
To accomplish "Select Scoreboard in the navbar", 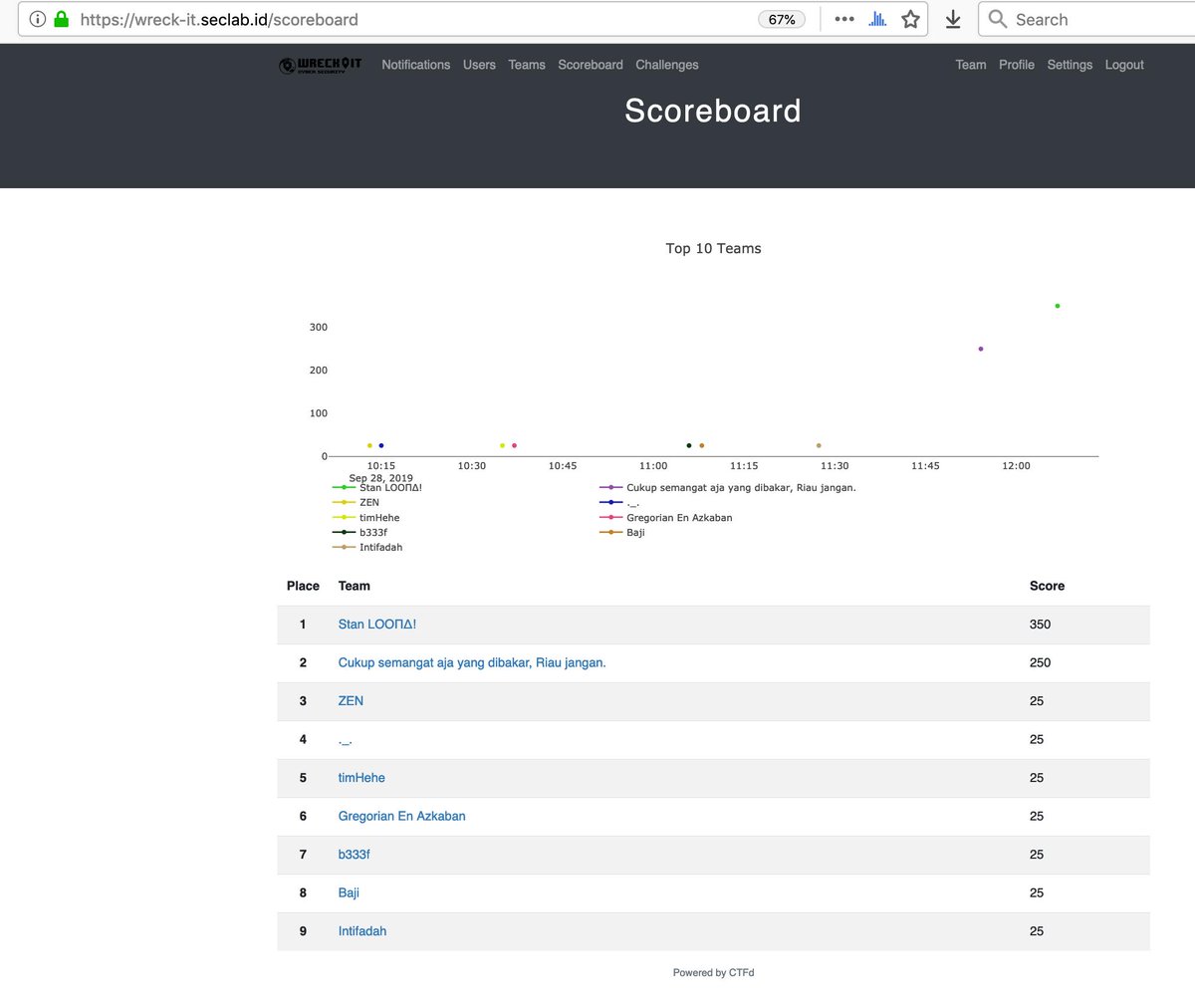I will click(x=591, y=65).
